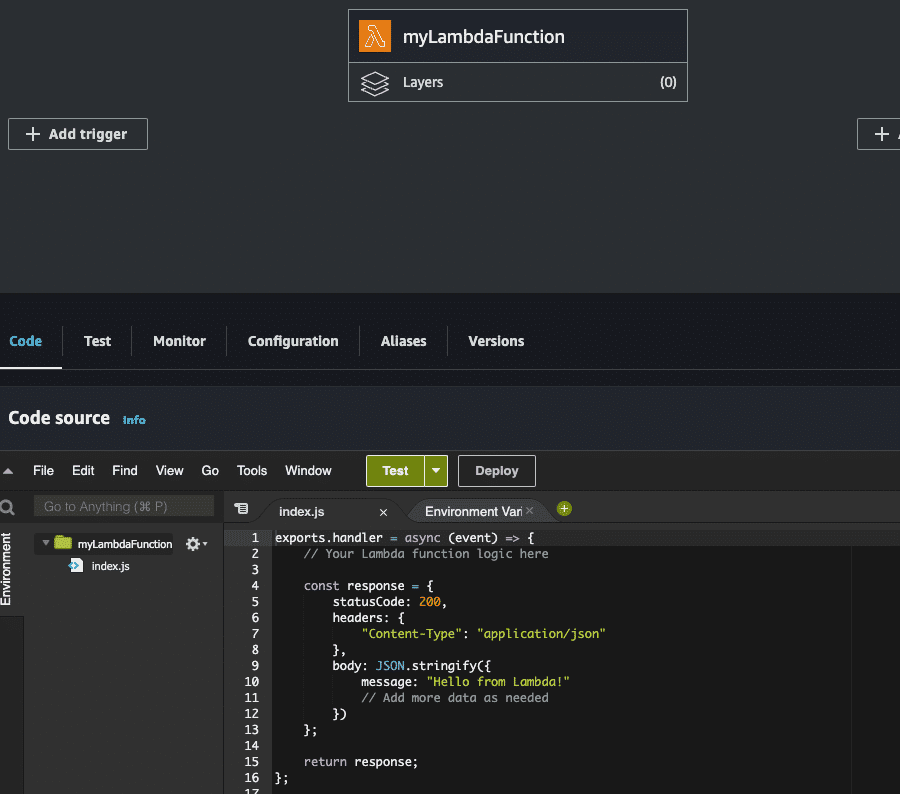Click the AWS Lambda function icon
The image size is (900, 794).
(x=374, y=35)
